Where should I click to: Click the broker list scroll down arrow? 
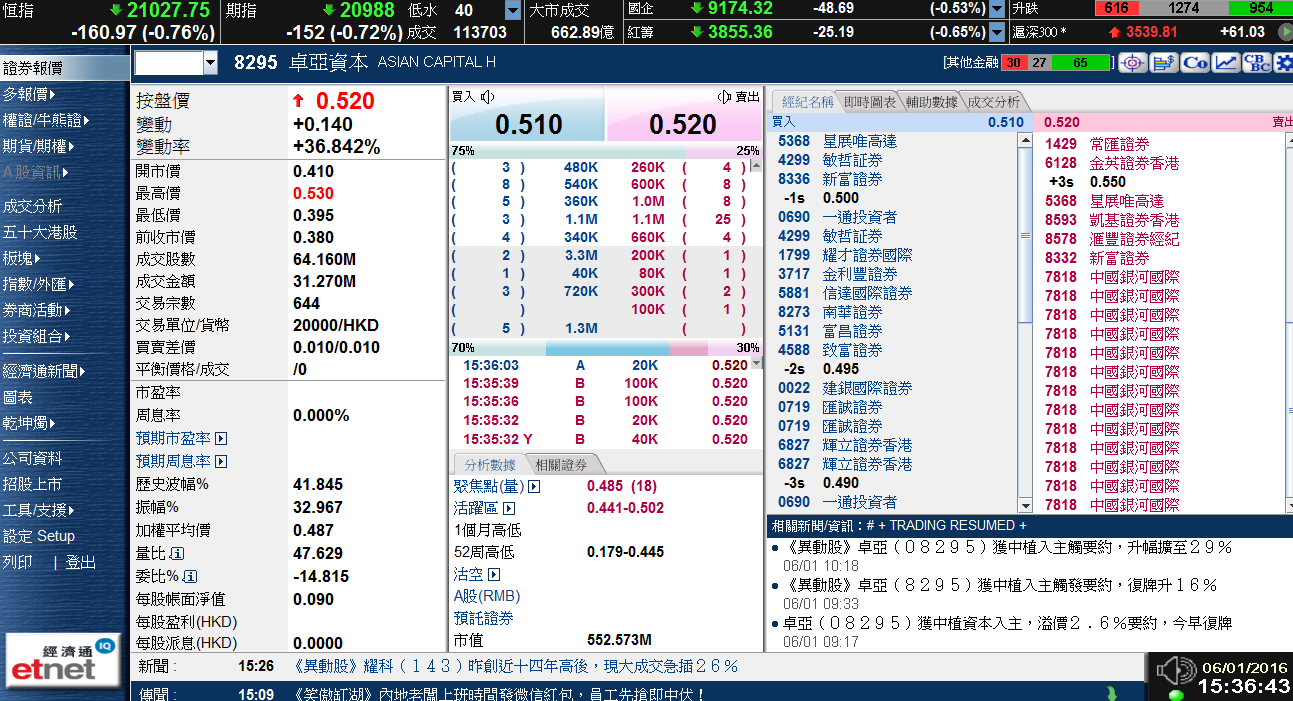[x=1024, y=506]
